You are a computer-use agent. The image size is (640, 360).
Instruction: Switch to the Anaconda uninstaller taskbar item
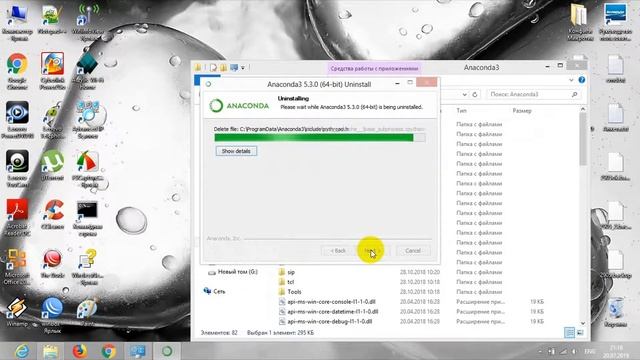pos(167,351)
